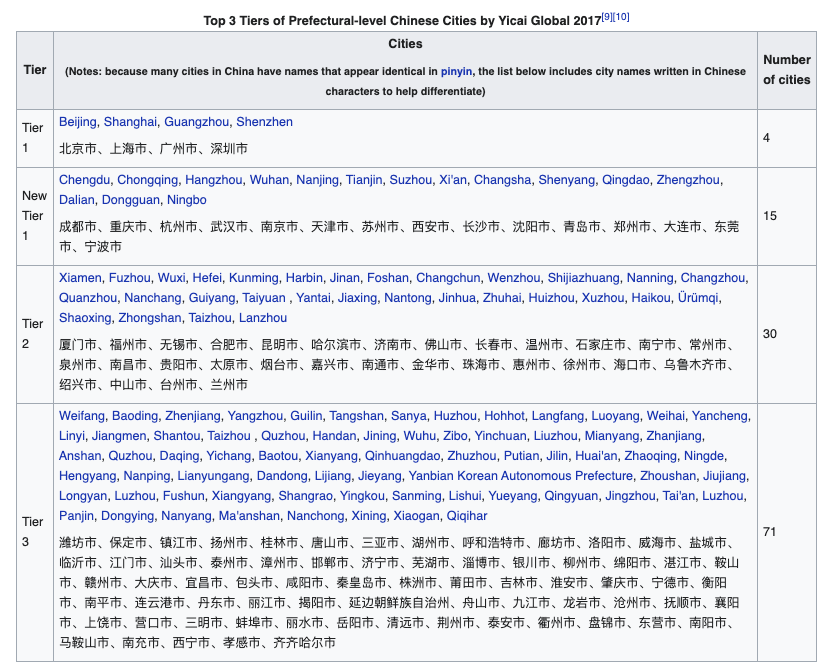Click the 'Cities' column heading
The image size is (829, 669).
point(406,44)
